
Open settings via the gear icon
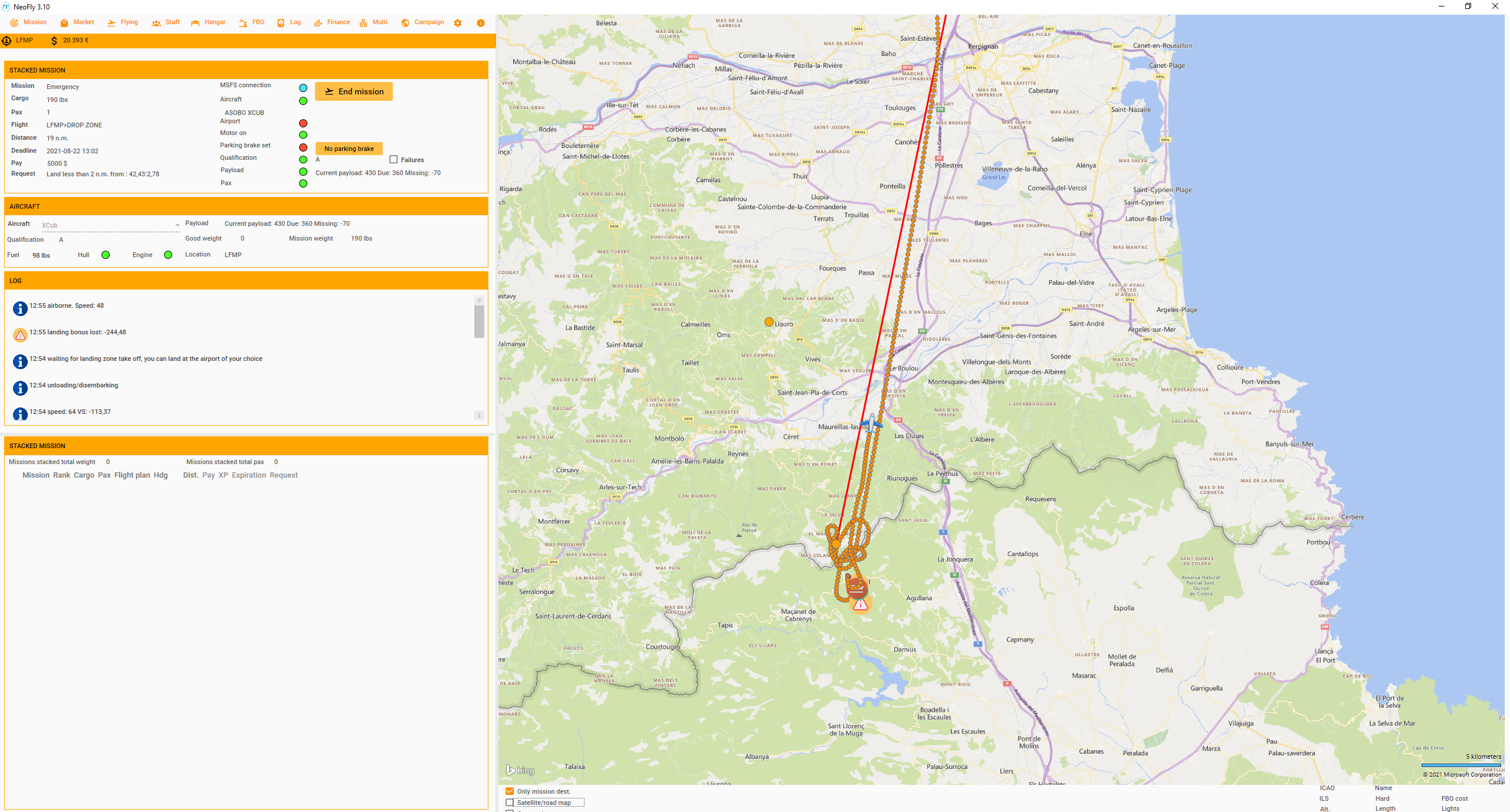click(458, 23)
